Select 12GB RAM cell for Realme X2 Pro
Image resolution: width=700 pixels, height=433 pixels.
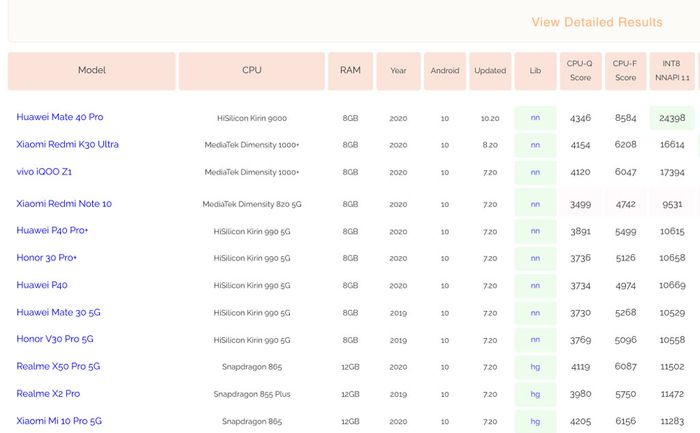[x=350, y=394]
